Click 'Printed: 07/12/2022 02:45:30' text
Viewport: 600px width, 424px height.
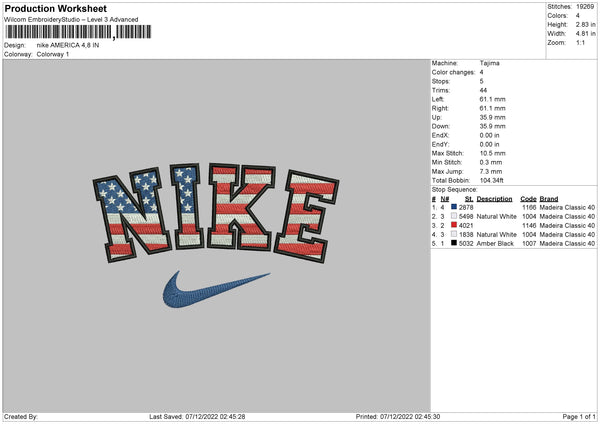tap(398, 417)
